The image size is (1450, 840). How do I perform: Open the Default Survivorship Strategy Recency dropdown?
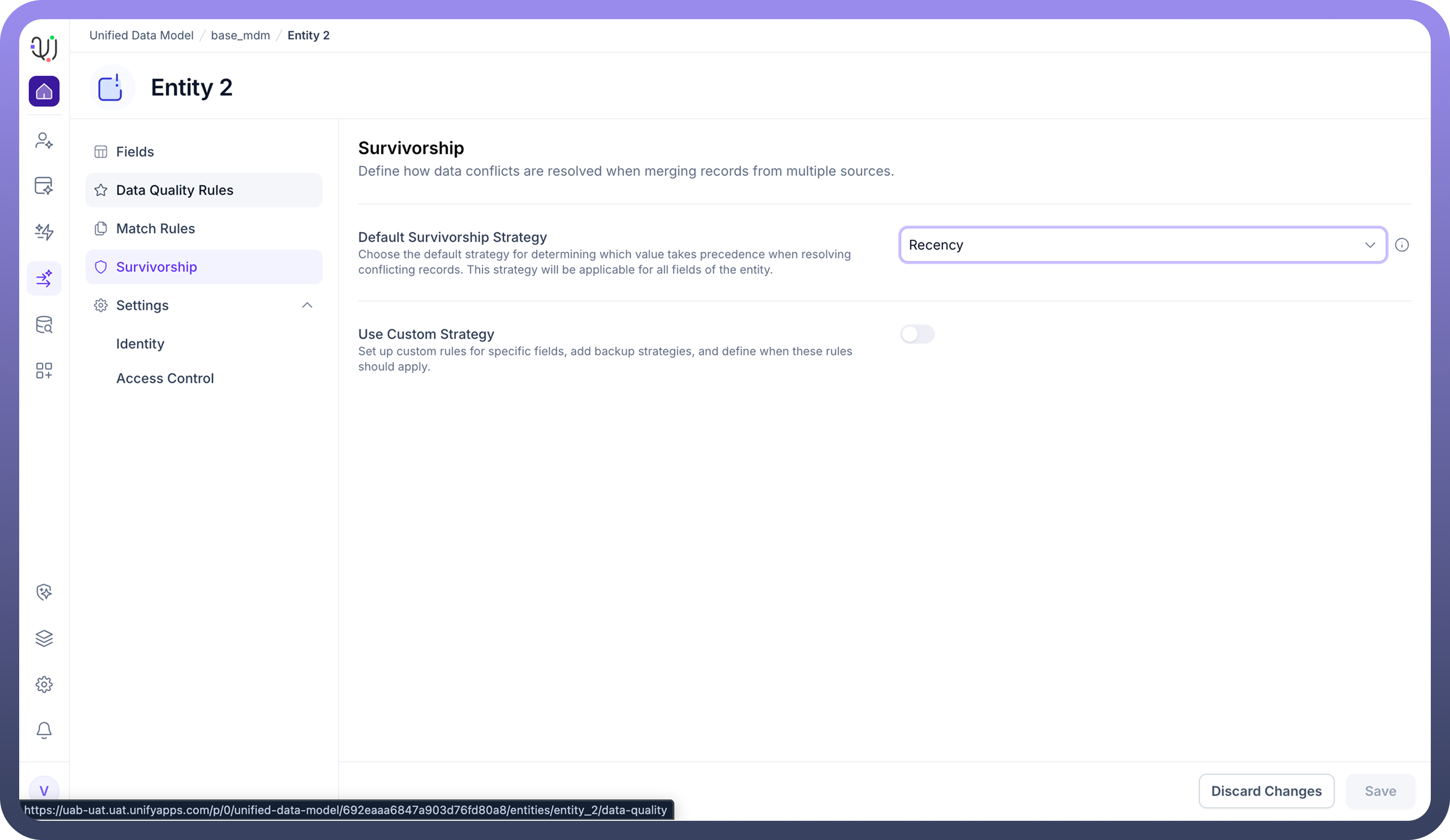tap(1143, 245)
